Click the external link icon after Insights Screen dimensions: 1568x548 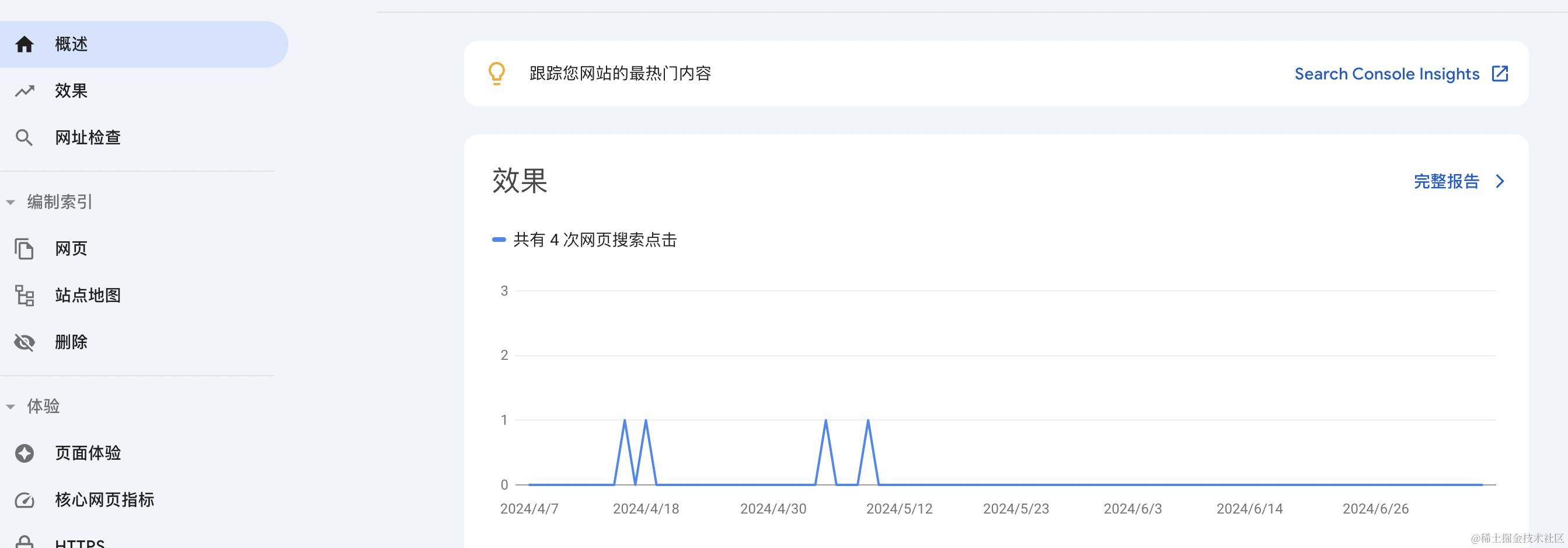pos(1500,74)
